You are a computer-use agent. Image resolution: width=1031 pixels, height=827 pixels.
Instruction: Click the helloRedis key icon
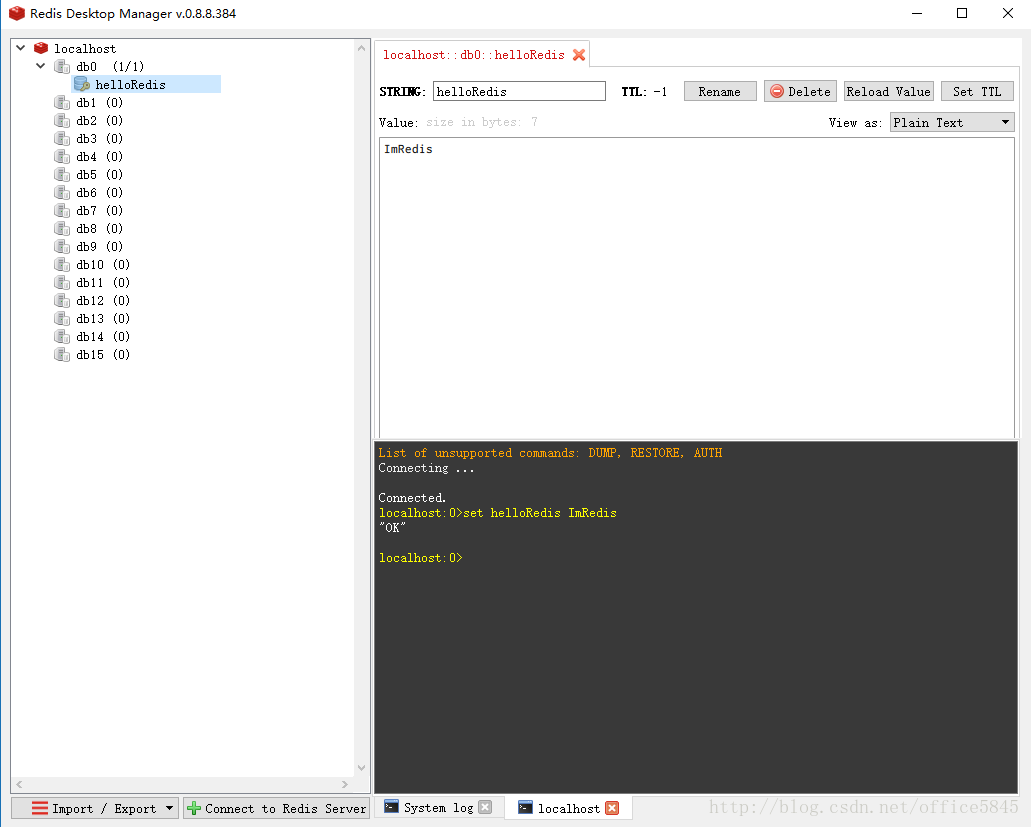(x=82, y=84)
